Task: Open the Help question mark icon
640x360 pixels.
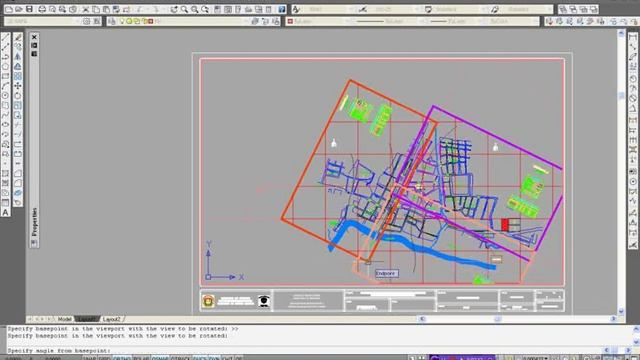Action: [282, 9]
